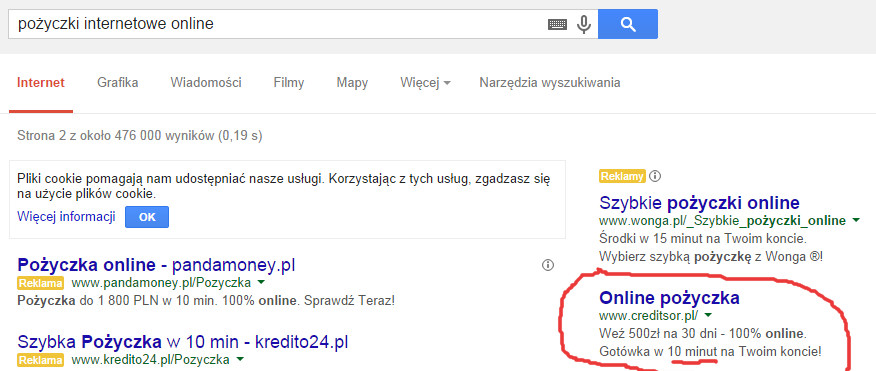Open Szybka Pożyczka w 10 min kredito24.pl
876x371 pixels.
click(x=183, y=341)
